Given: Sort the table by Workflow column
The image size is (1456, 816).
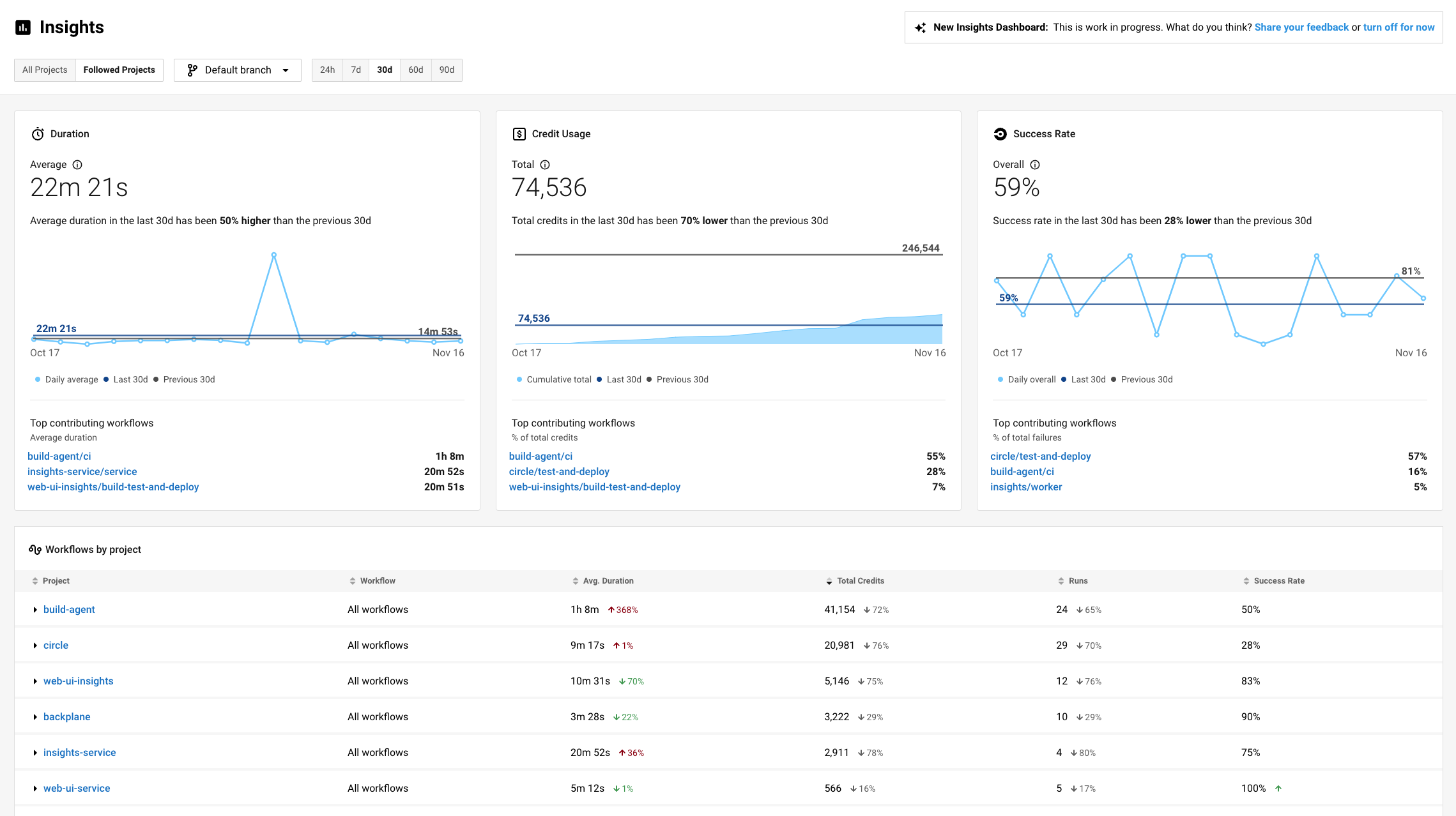Looking at the screenshot, I should click(x=372, y=581).
